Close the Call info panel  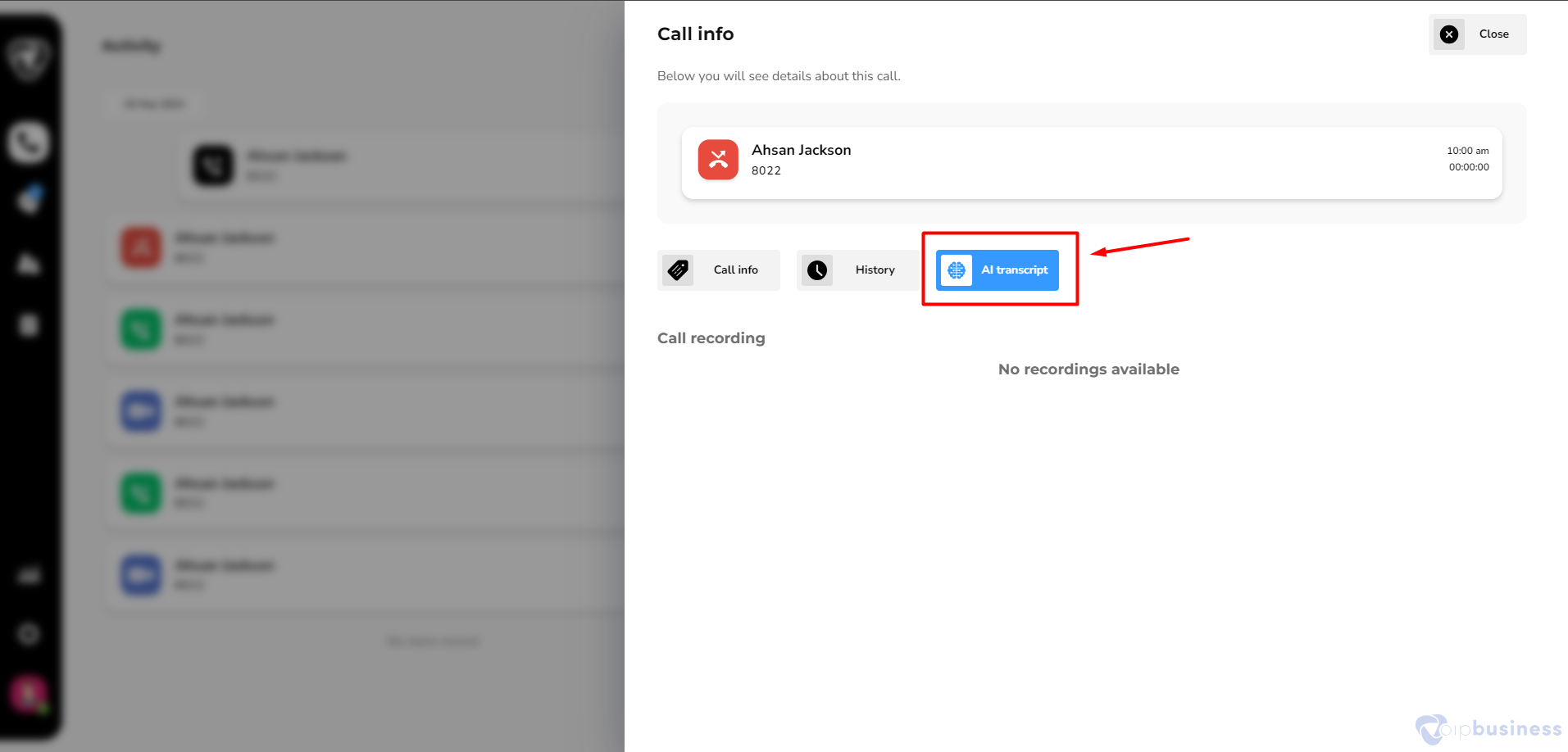tap(1477, 34)
